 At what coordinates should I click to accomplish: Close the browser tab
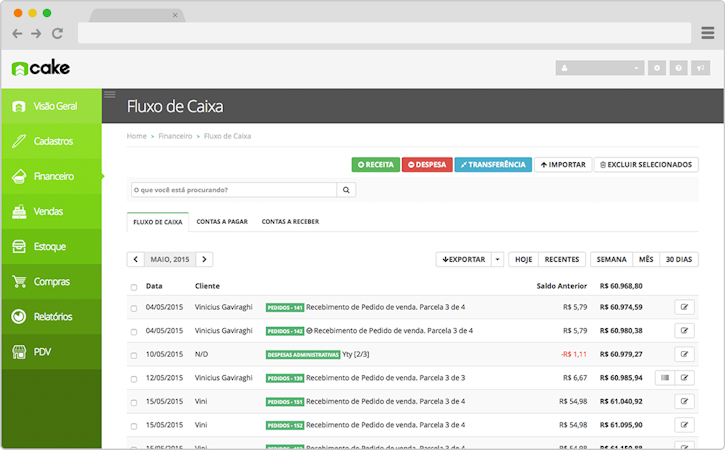click(x=175, y=15)
